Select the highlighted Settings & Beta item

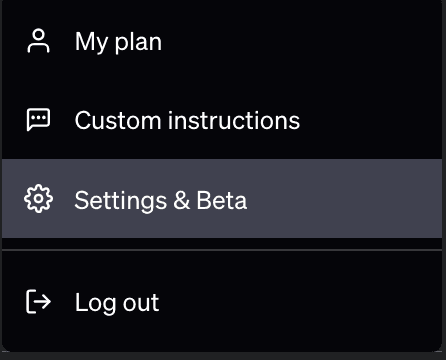222,199
